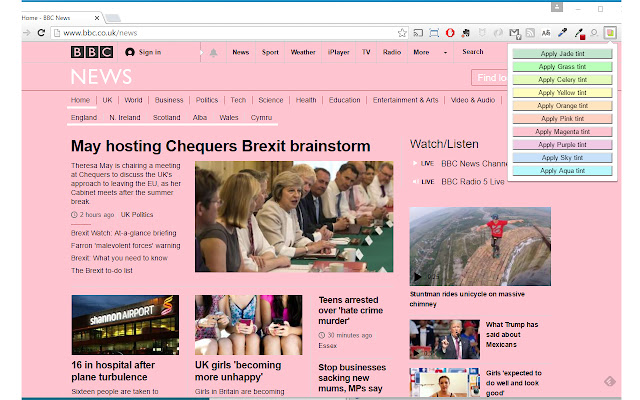Open BBC notifications bell
This screenshot has width=640, height=400.
pyautogui.click(x=213, y=52)
